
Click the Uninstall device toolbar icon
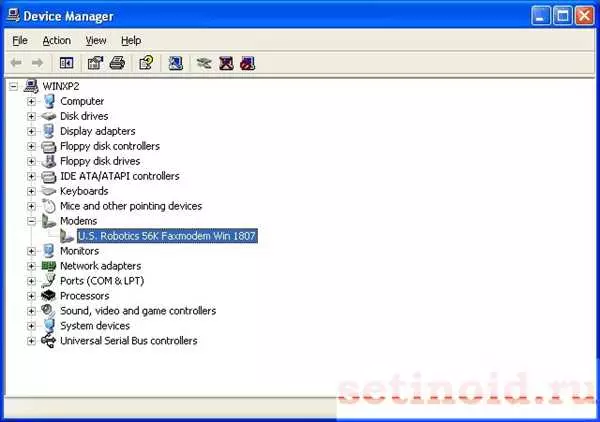point(226,63)
